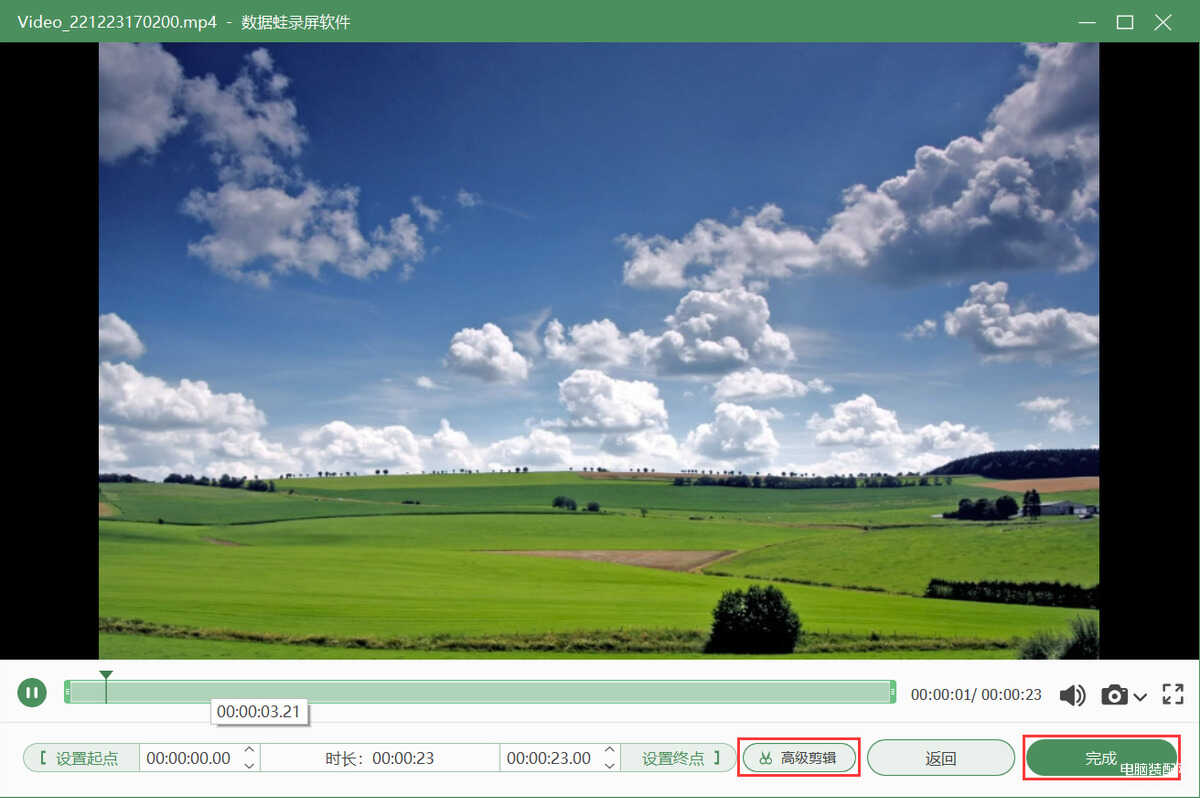Enter fullscreen mode
Image resolution: width=1200 pixels, height=798 pixels.
pyautogui.click(x=1173, y=694)
